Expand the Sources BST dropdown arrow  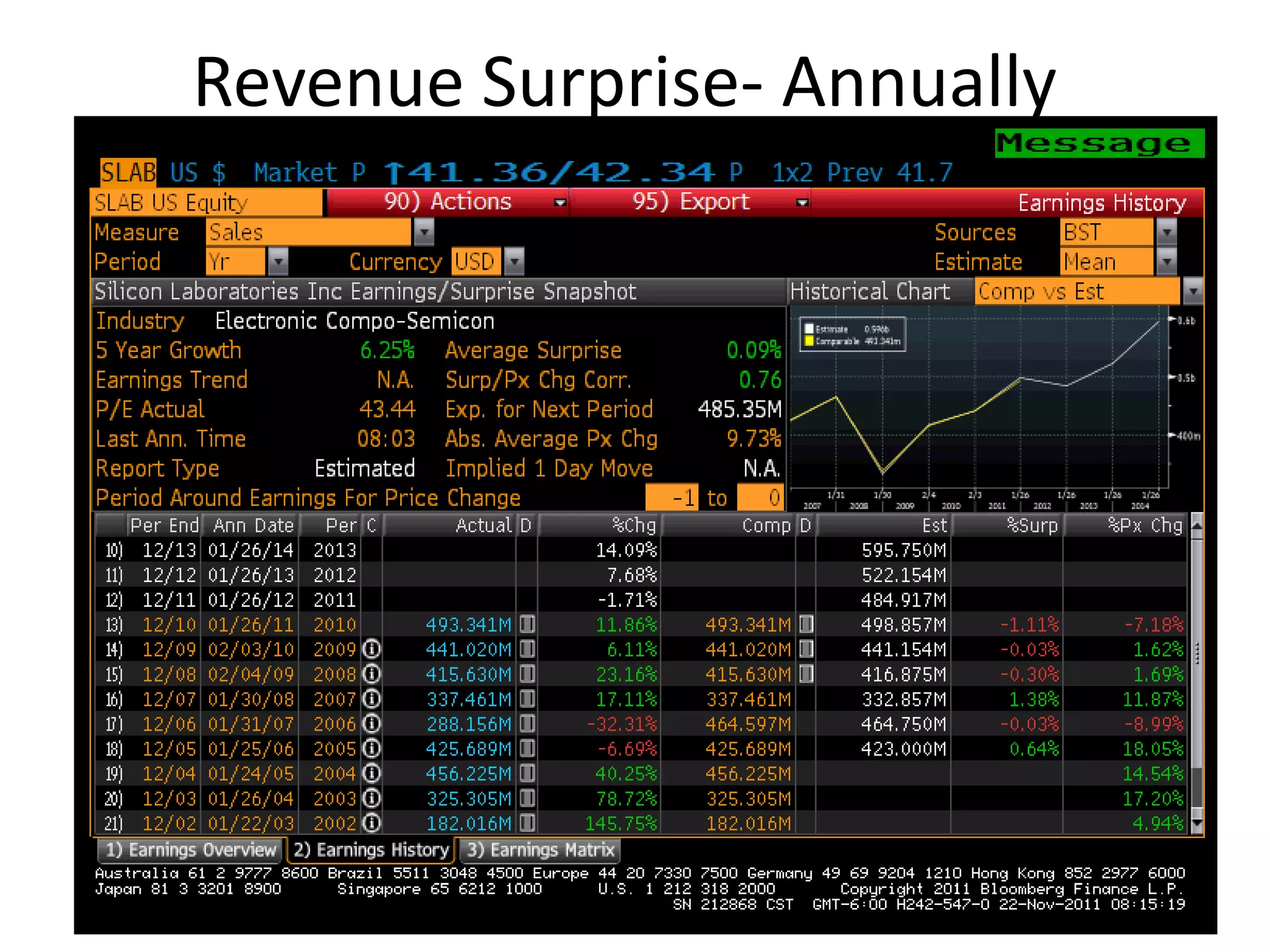(1166, 232)
